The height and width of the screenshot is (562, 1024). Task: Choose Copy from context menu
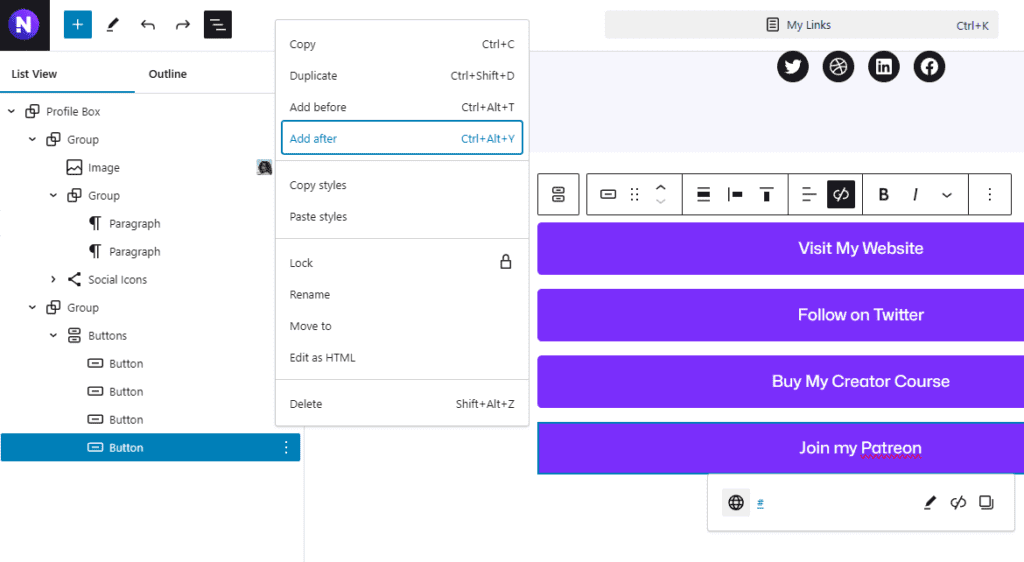[402, 44]
